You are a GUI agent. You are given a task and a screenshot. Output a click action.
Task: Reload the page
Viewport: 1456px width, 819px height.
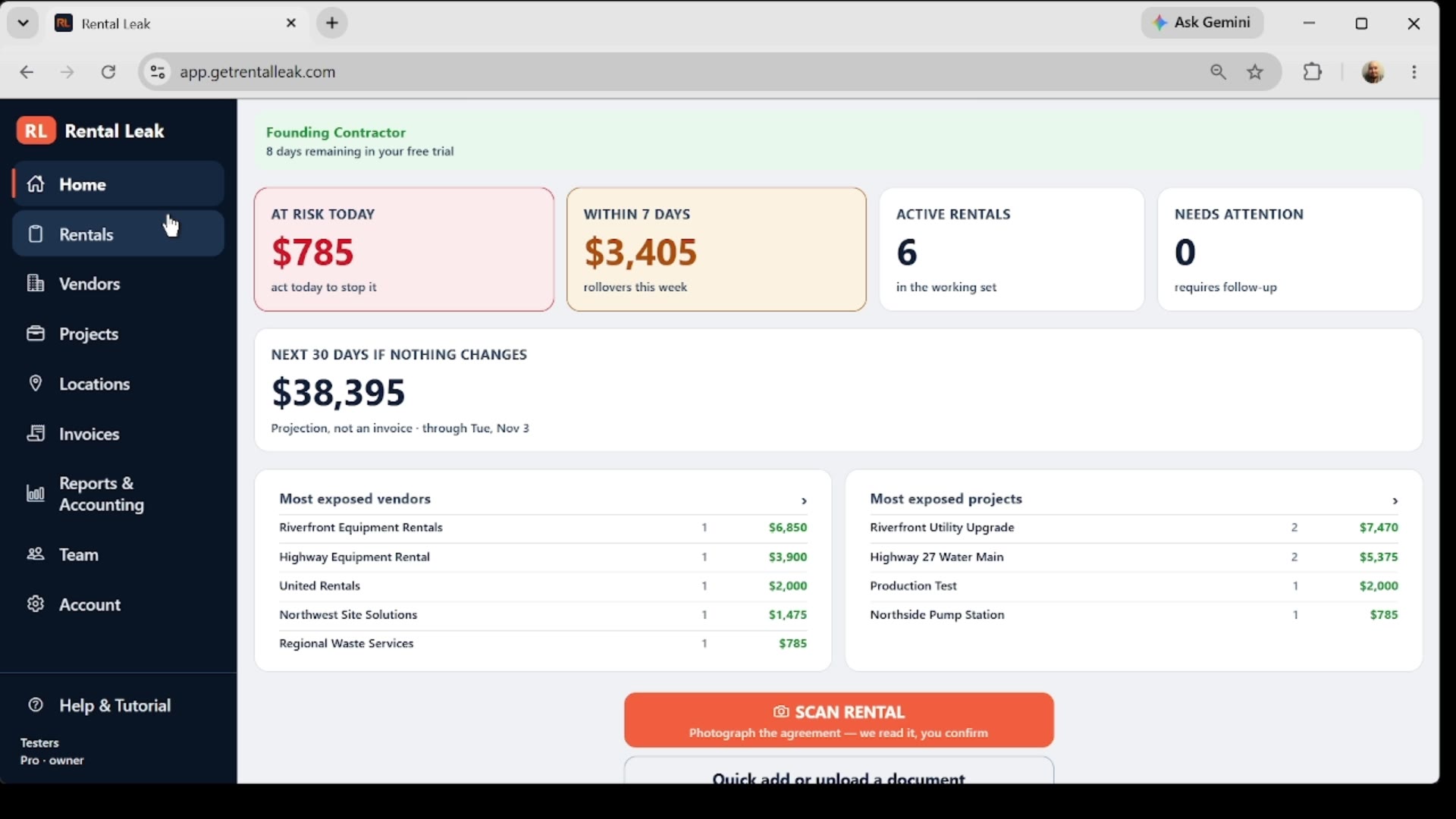[108, 72]
